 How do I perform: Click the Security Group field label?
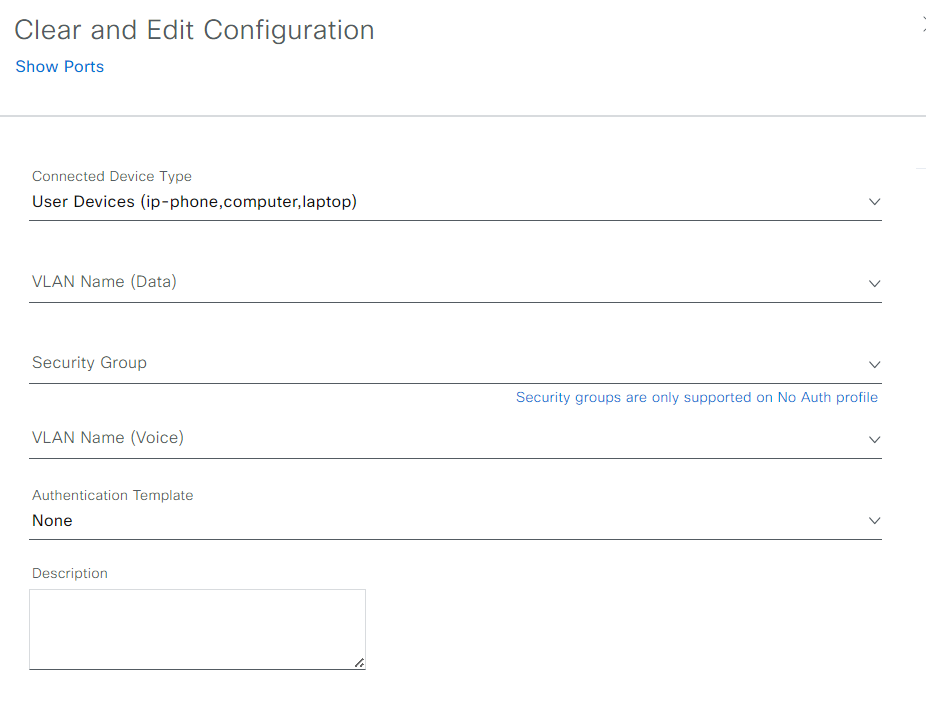click(x=89, y=362)
